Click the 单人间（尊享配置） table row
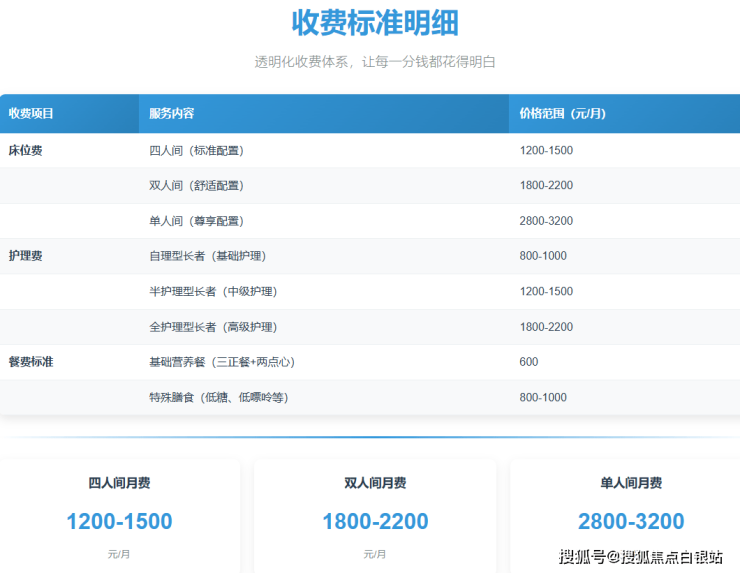The height and width of the screenshot is (573, 740). 196,221
